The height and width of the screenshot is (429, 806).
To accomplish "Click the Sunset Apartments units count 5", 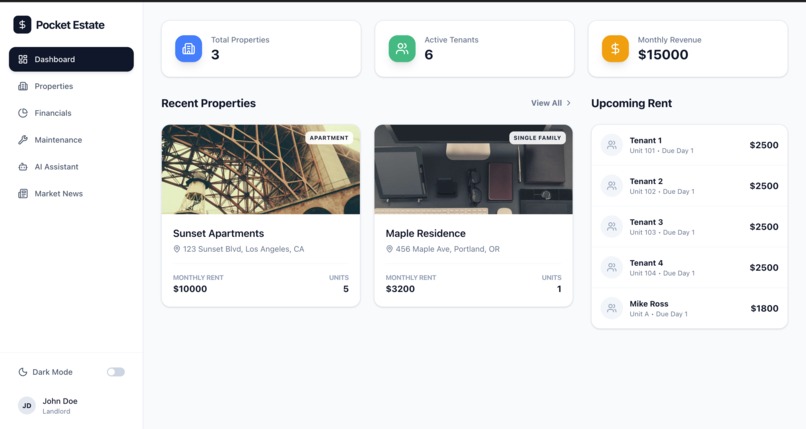I will point(346,289).
